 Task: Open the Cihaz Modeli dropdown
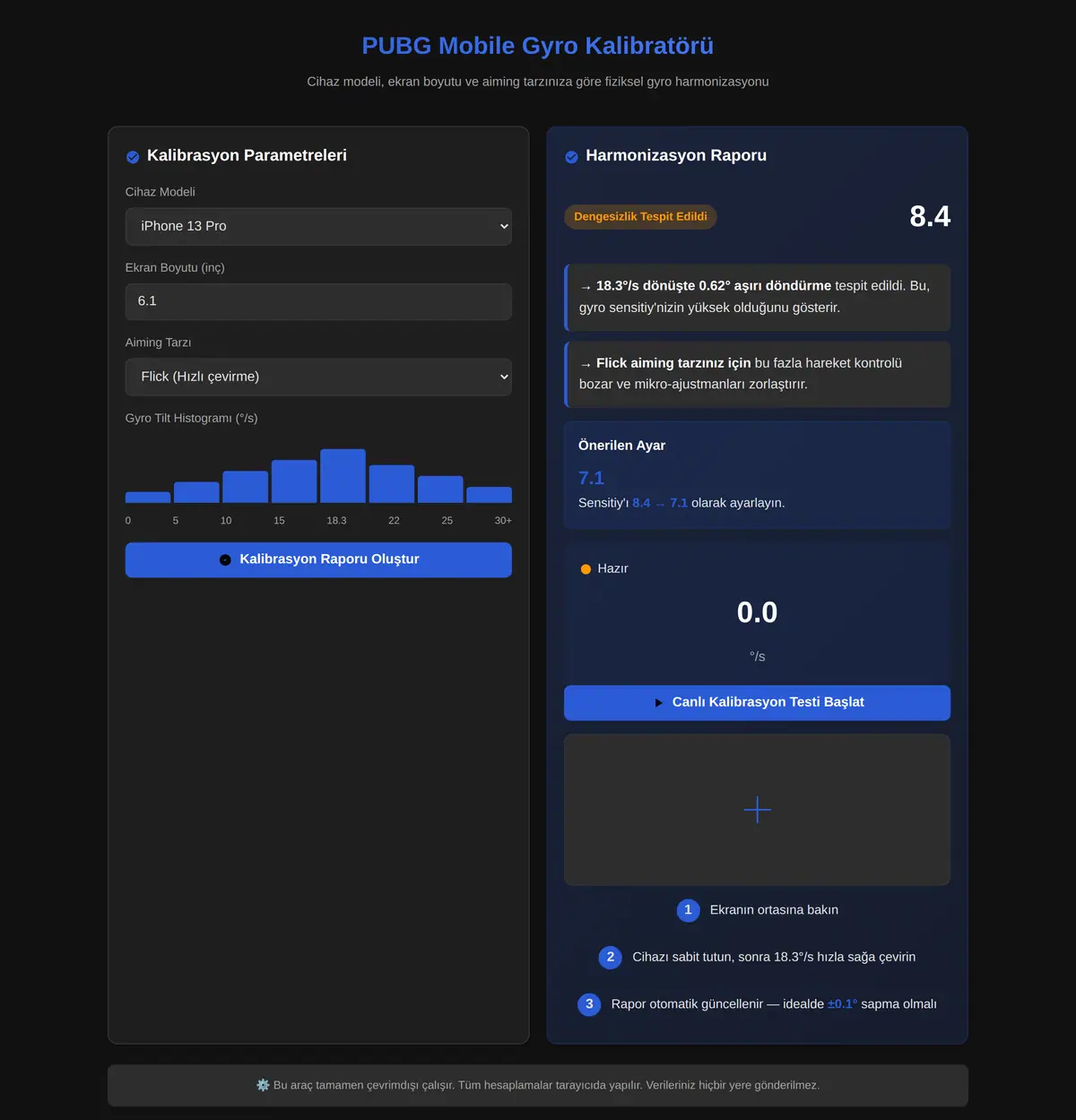[318, 227]
